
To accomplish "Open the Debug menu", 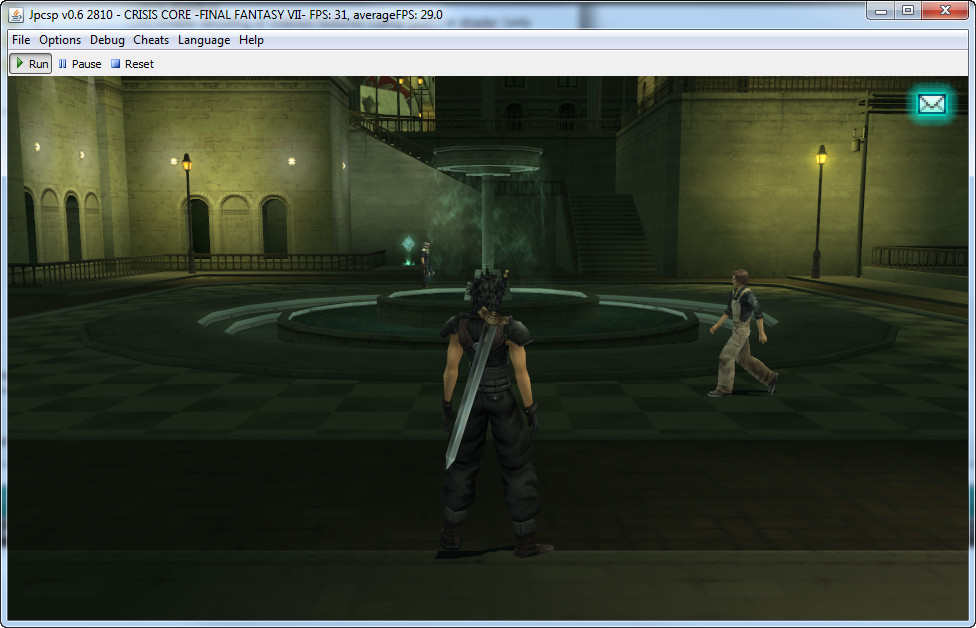I will 107,40.
